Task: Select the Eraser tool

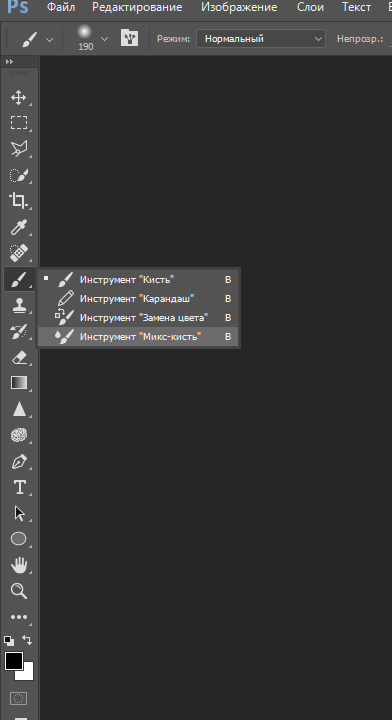Action: [19, 357]
